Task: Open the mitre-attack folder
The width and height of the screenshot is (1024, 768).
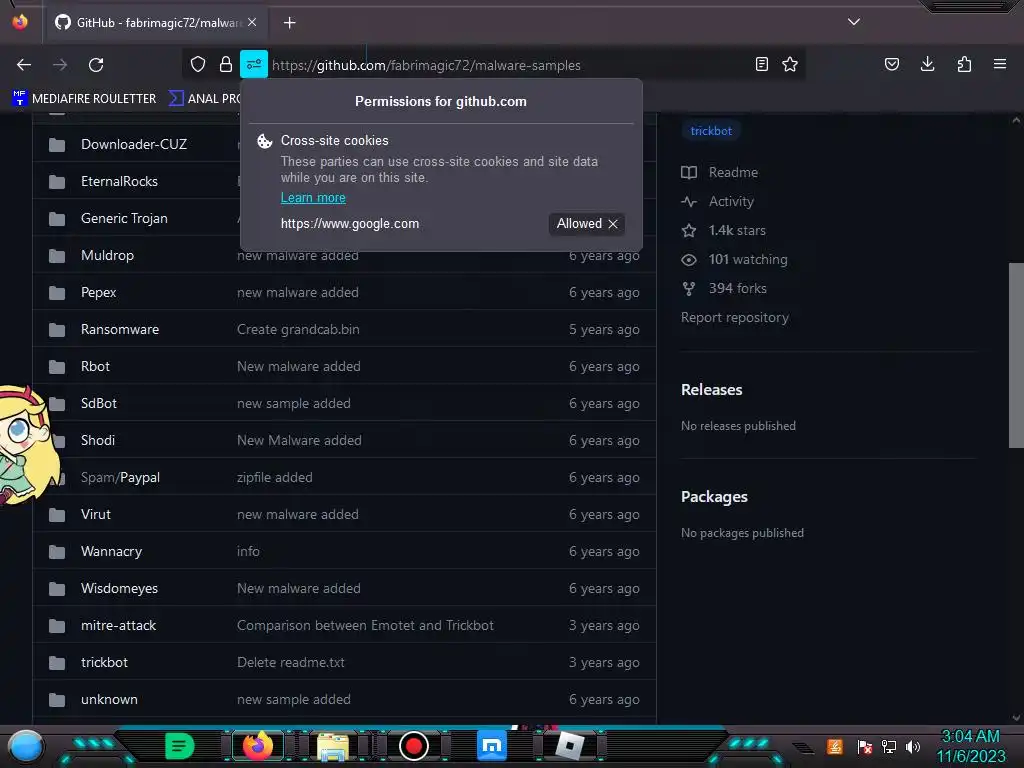Action: tap(119, 626)
